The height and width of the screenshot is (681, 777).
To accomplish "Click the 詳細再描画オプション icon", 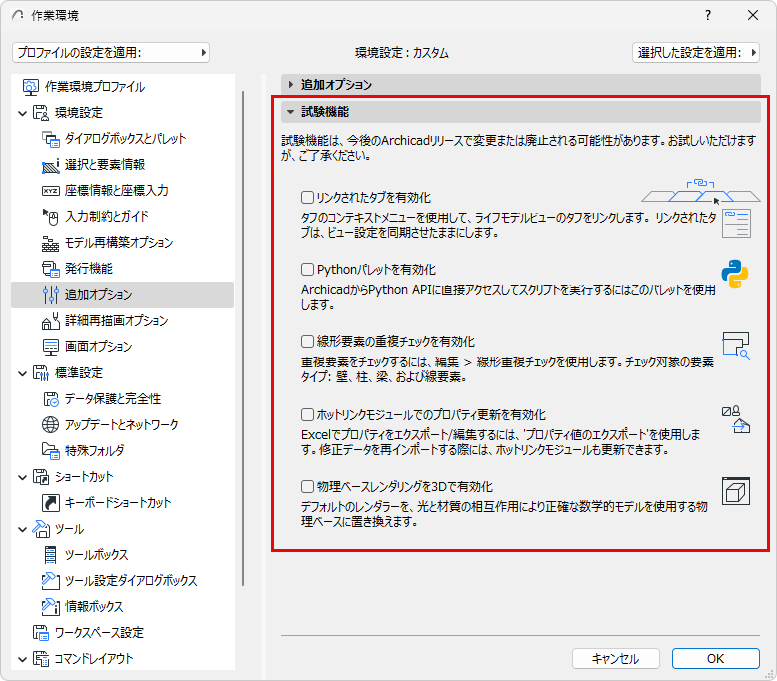I will 51,321.
